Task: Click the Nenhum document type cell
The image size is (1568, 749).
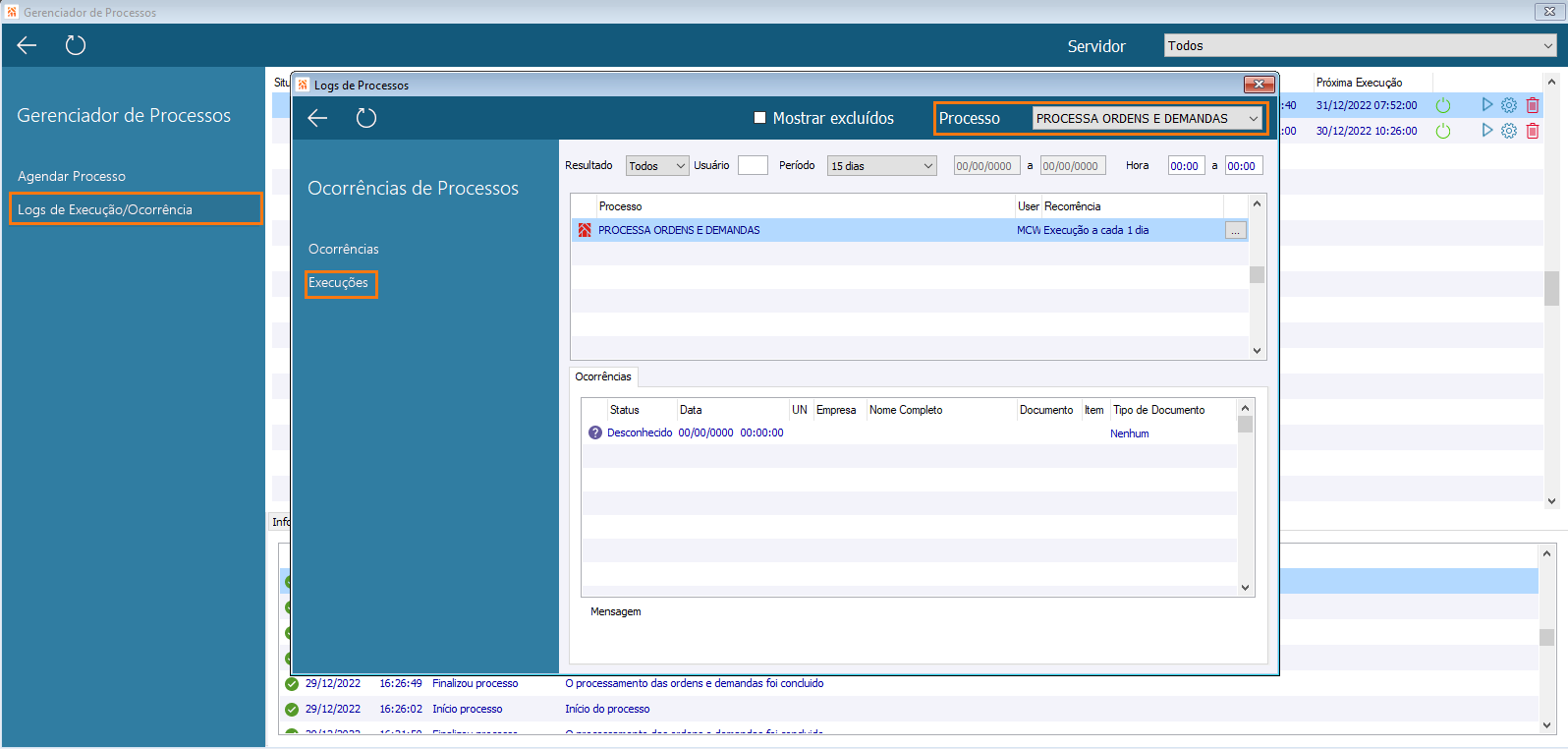Action: (1130, 433)
